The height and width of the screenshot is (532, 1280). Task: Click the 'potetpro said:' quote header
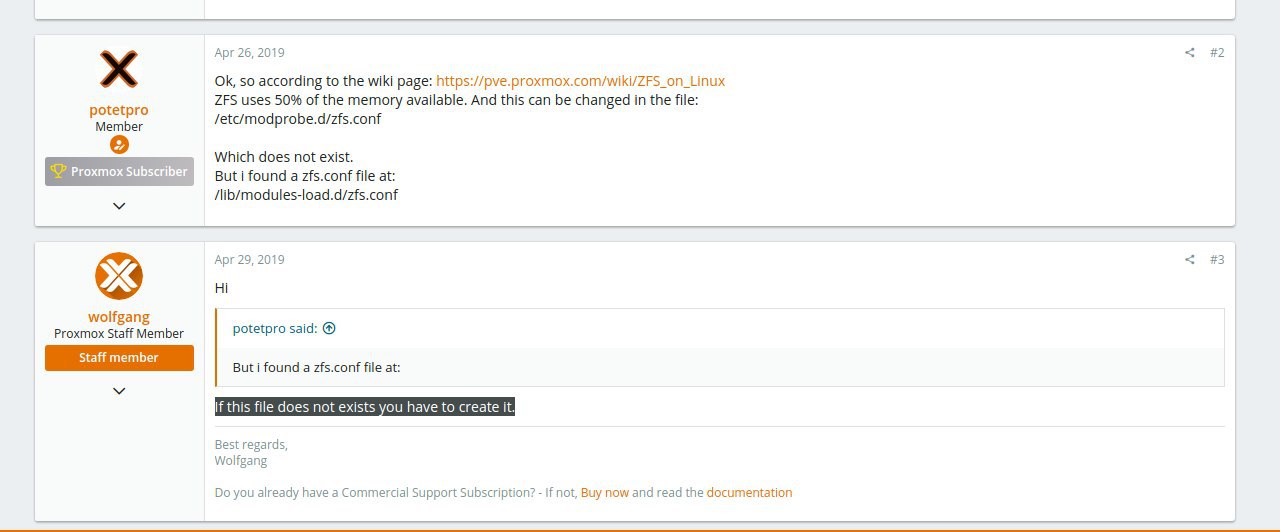(x=275, y=328)
